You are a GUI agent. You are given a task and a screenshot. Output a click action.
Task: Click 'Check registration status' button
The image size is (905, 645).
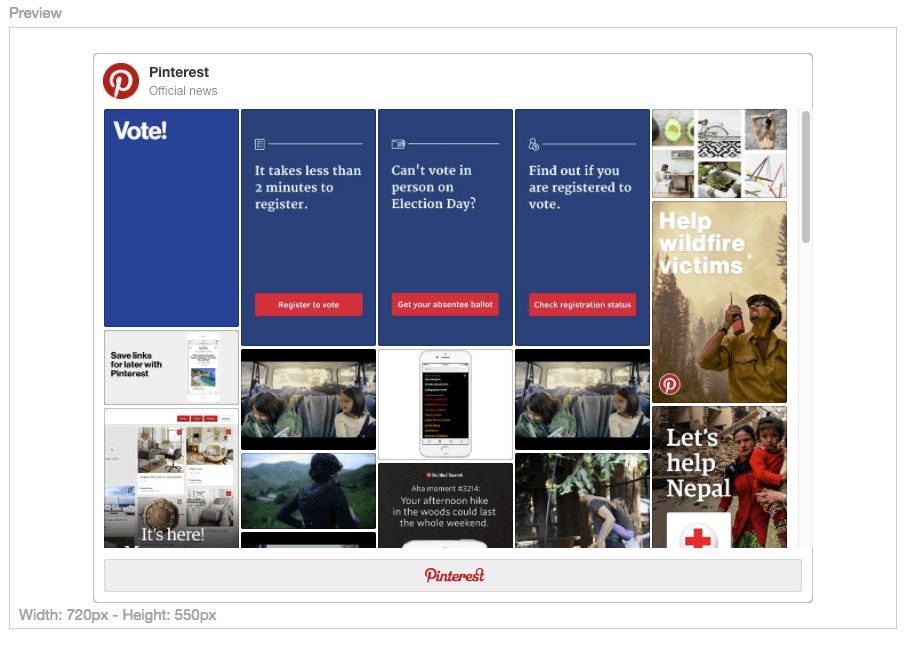pyautogui.click(x=582, y=305)
